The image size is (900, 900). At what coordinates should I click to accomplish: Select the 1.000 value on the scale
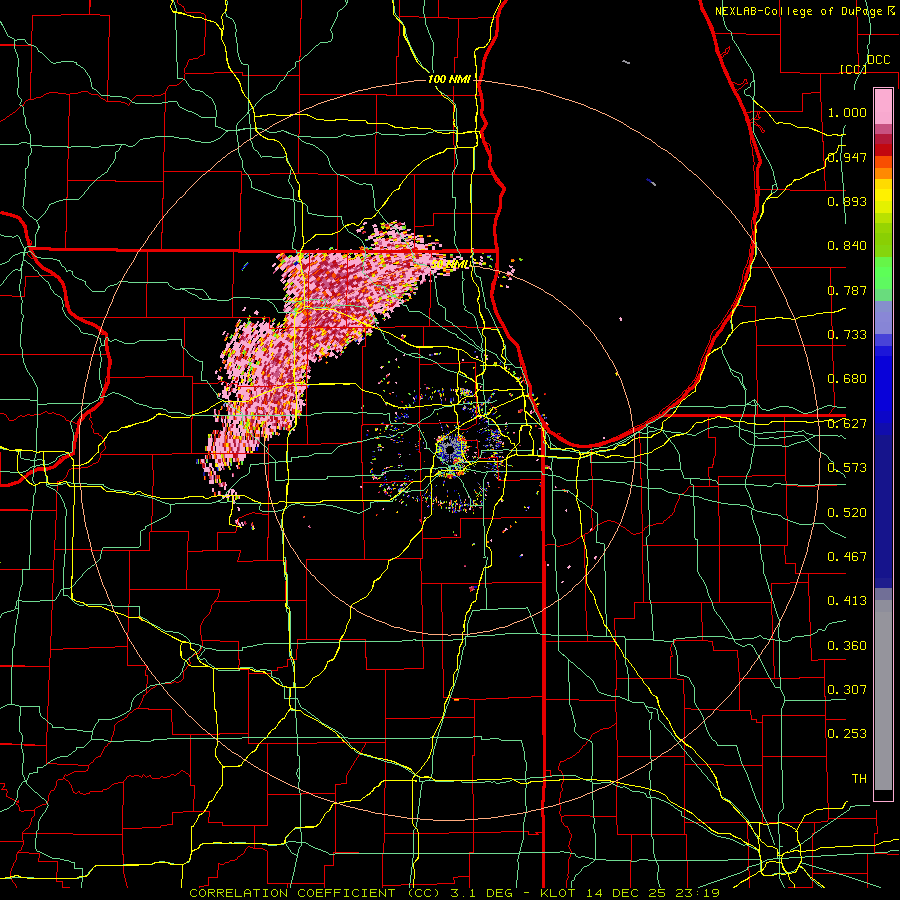point(847,112)
